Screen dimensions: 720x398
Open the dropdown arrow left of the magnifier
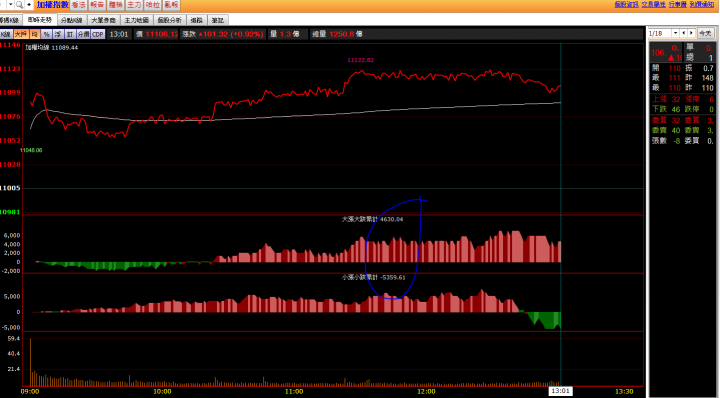tap(10, 5)
